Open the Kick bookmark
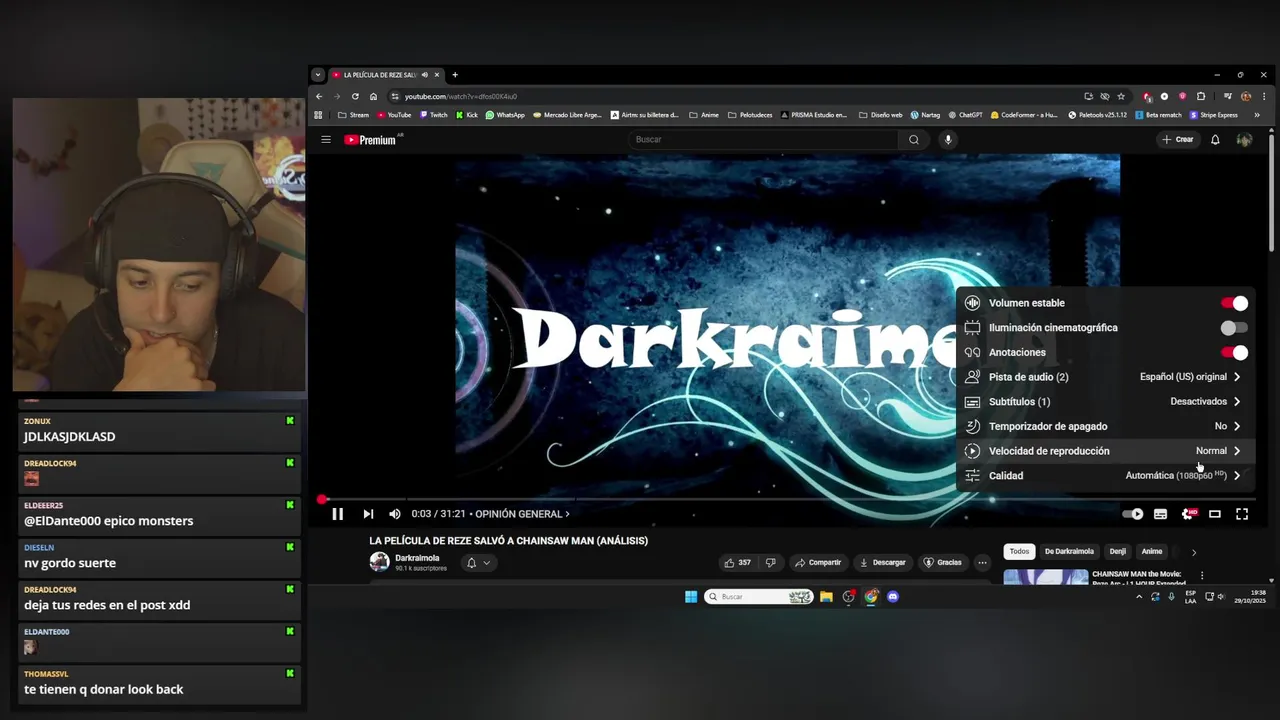Screen dimensions: 1280x720 click(x=467, y=115)
